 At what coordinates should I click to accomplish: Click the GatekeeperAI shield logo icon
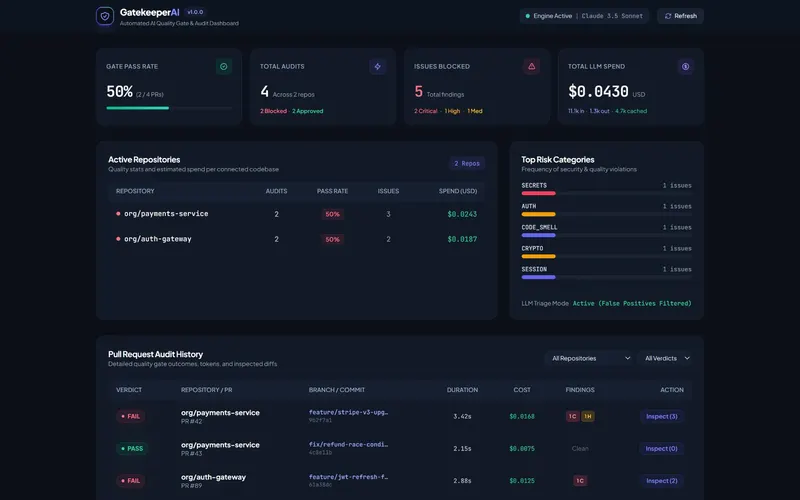point(105,16)
